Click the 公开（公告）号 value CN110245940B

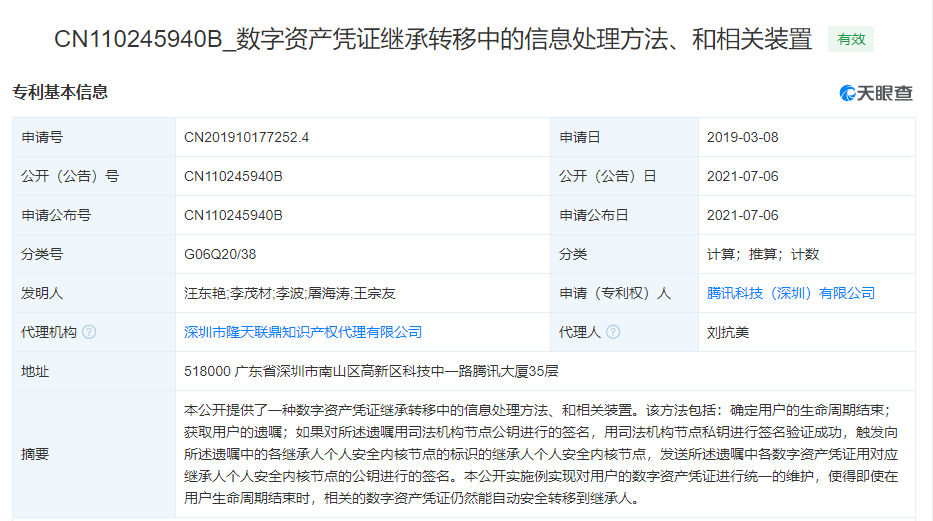(233, 177)
